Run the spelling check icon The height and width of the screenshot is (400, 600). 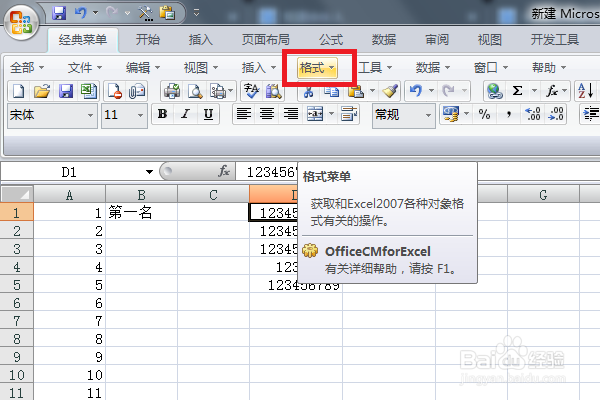251,91
